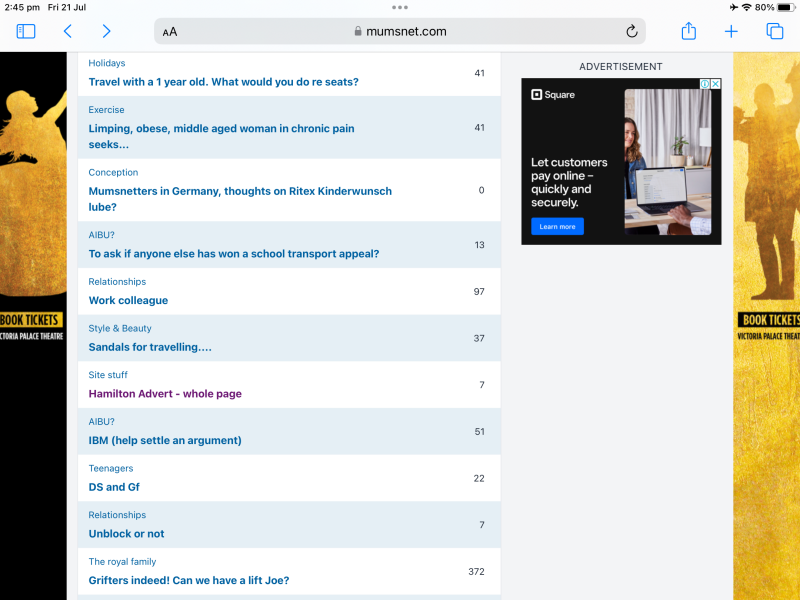Viewport: 800px width, 600px height.
Task: Go forward to next page
Action: click(x=107, y=31)
